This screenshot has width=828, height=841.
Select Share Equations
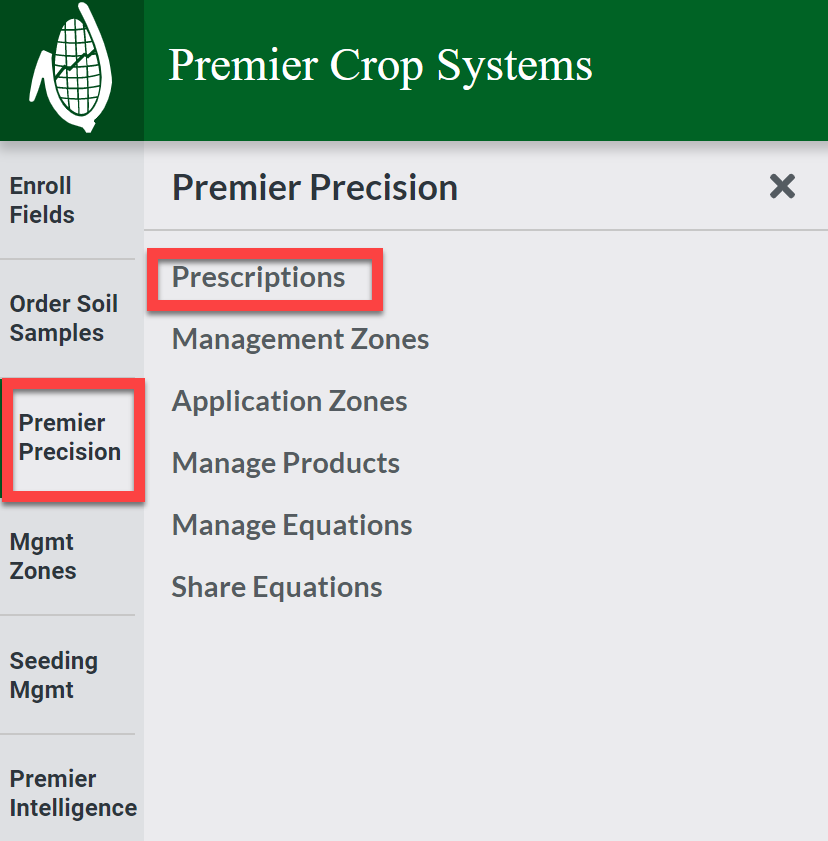pyautogui.click(x=277, y=587)
